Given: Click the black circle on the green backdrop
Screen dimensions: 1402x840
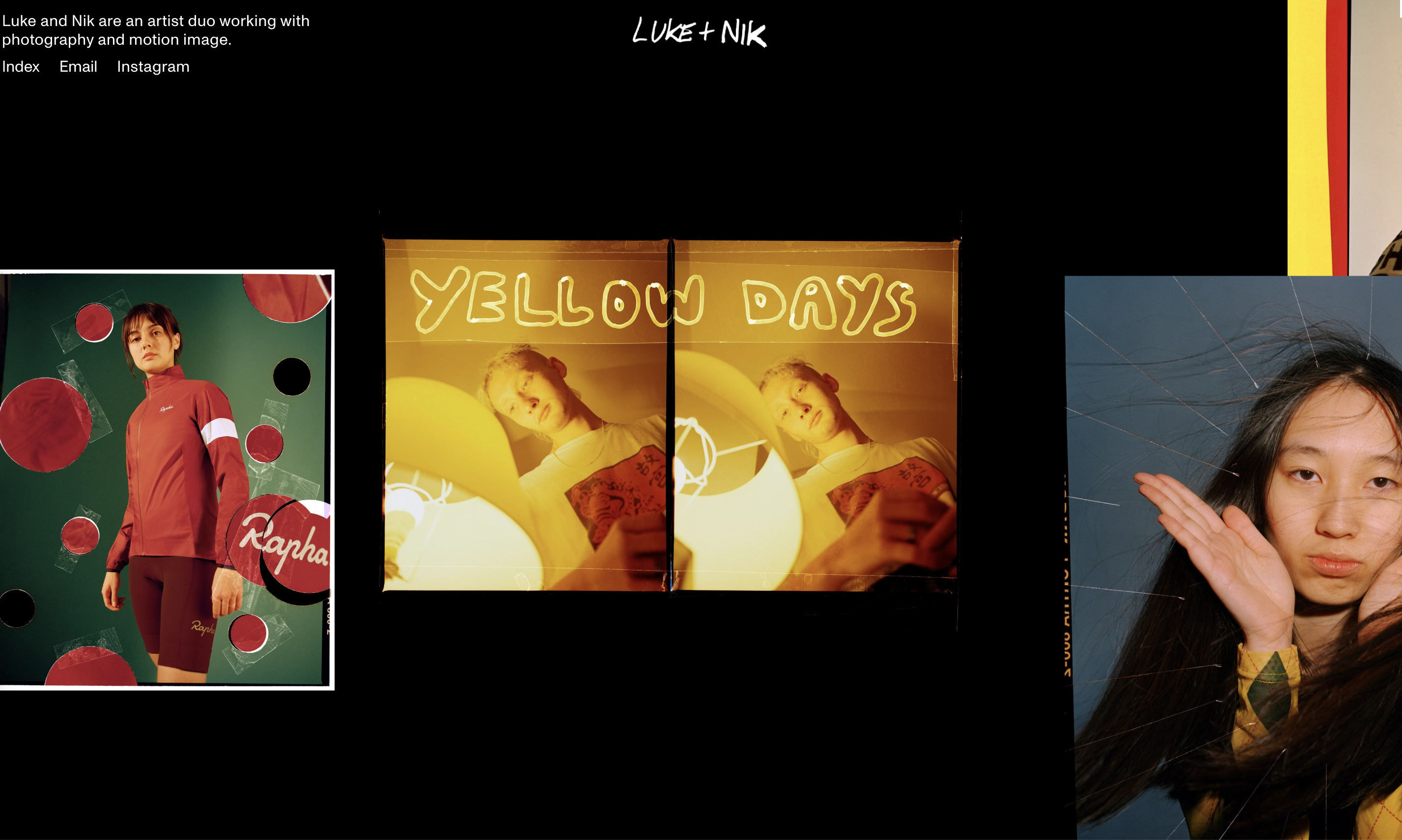Looking at the screenshot, I should (292, 376).
